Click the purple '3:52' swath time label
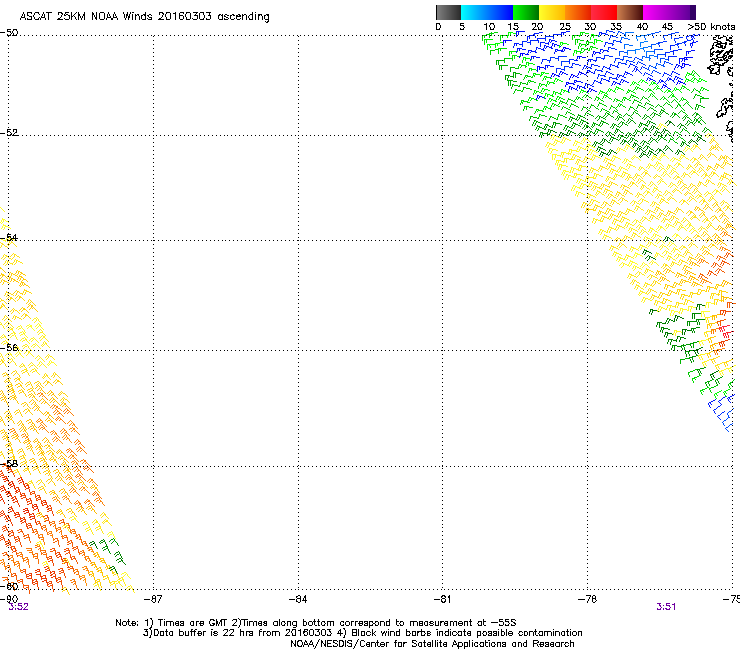This screenshot has width=740, height=650. pyautogui.click(x=18, y=607)
